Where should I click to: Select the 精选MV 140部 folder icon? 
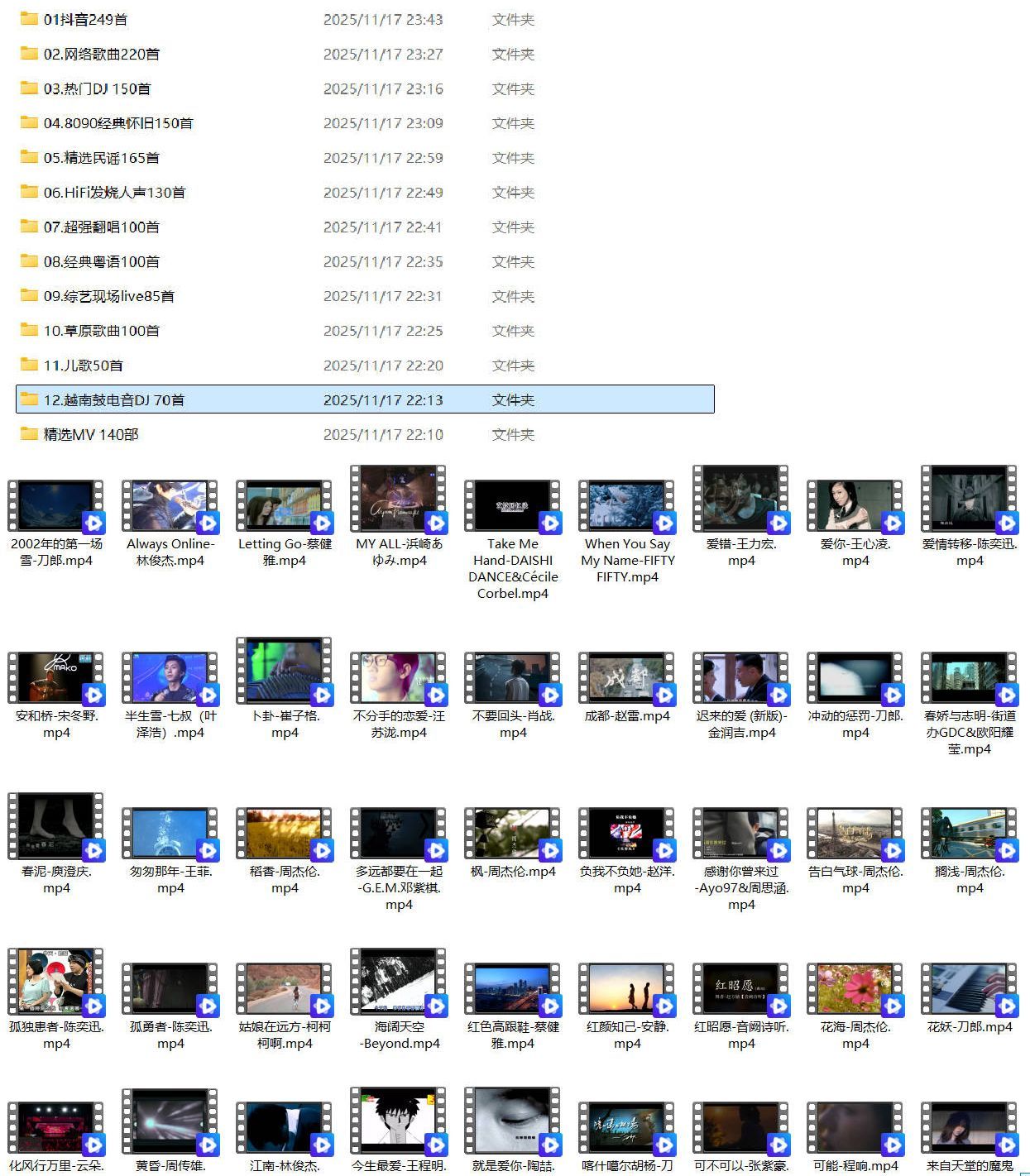click(x=29, y=434)
